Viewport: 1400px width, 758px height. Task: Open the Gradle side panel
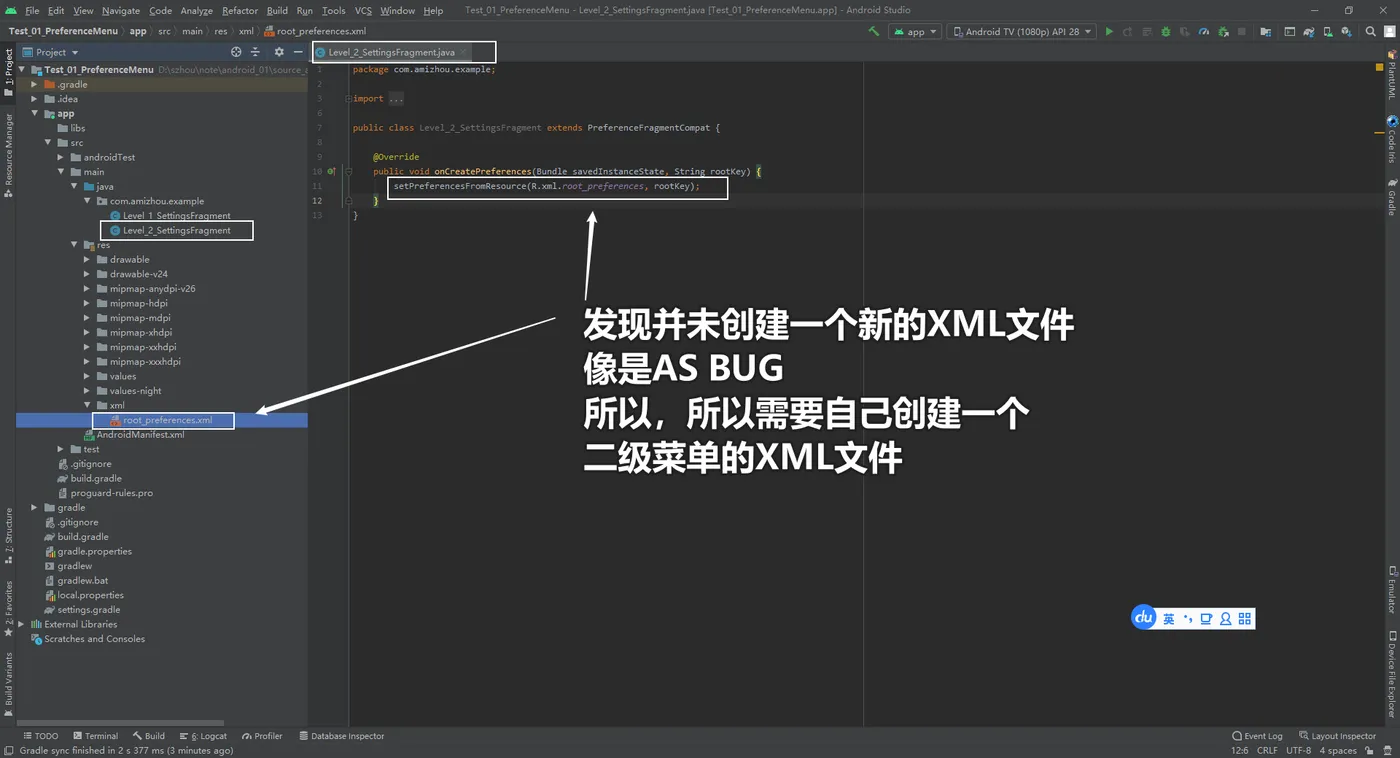click(x=1391, y=196)
